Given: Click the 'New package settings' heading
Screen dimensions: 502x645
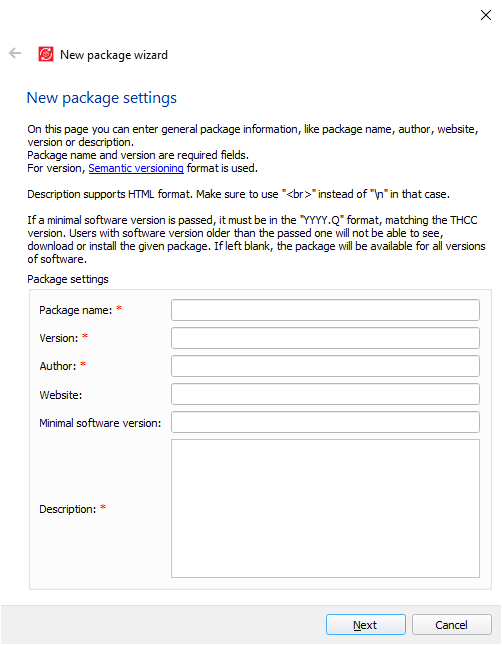Looking at the screenshot, I should coord(102,98).
